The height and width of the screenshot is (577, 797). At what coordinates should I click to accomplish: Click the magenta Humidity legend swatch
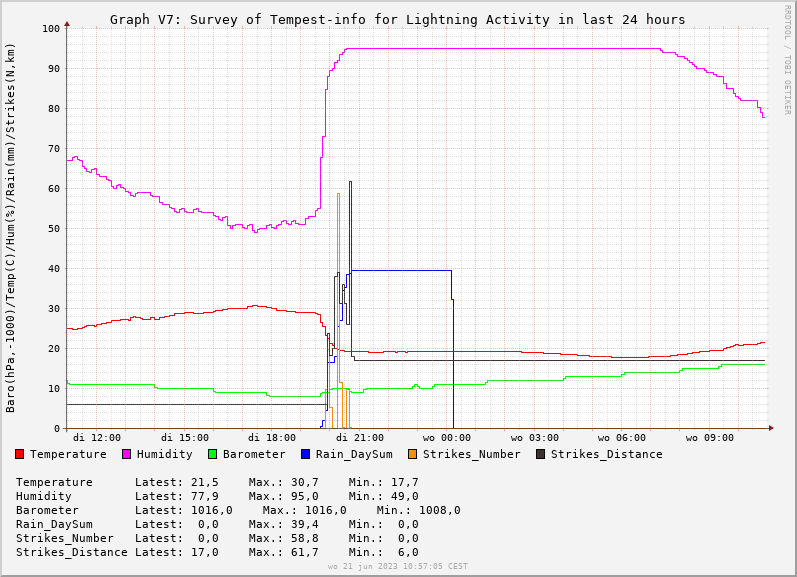[x=127, y=454]
